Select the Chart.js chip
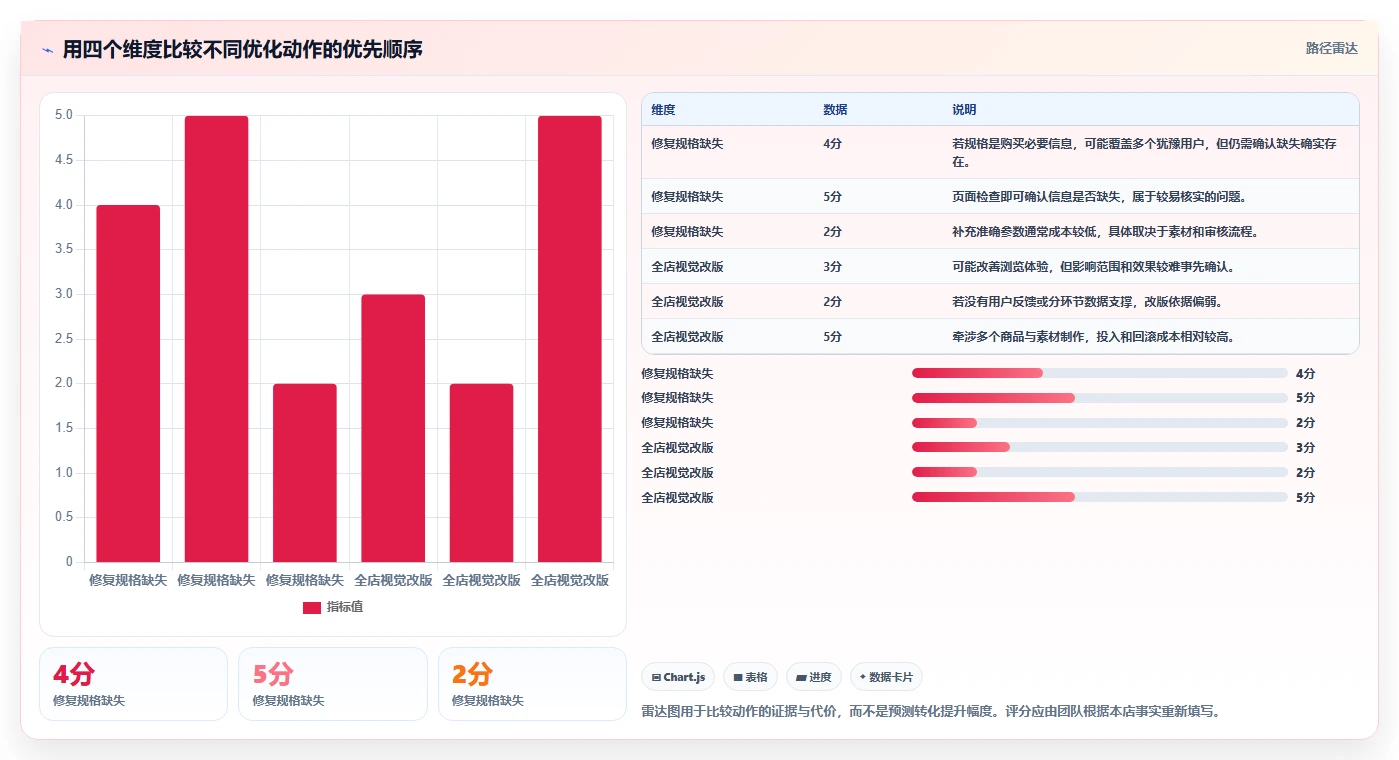The width and height of the screenshot is (1399, 760). click(678, 677)
